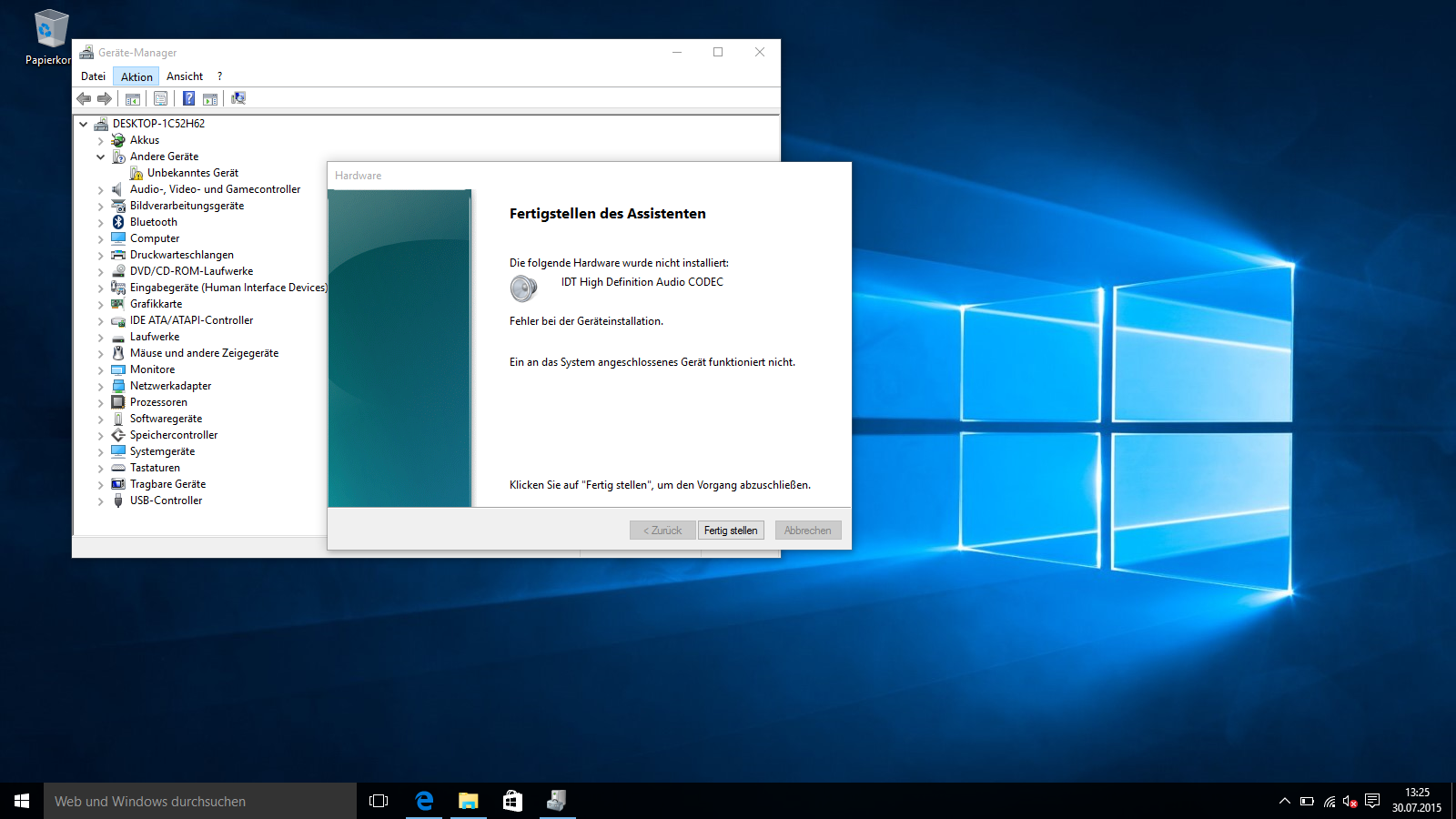
Task: Open the Aktion menu
Action: pos(136,76)
